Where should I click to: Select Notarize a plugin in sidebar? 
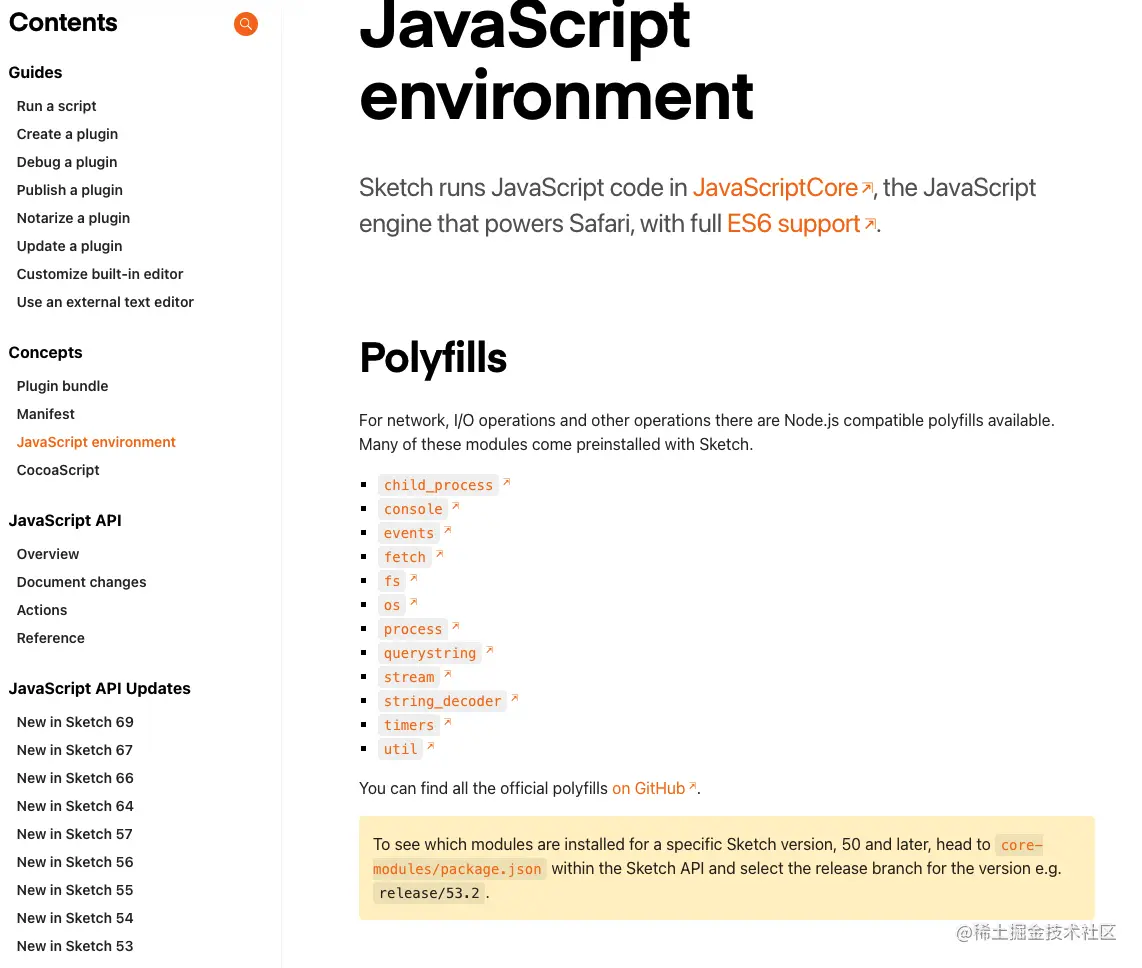point(73,218)
